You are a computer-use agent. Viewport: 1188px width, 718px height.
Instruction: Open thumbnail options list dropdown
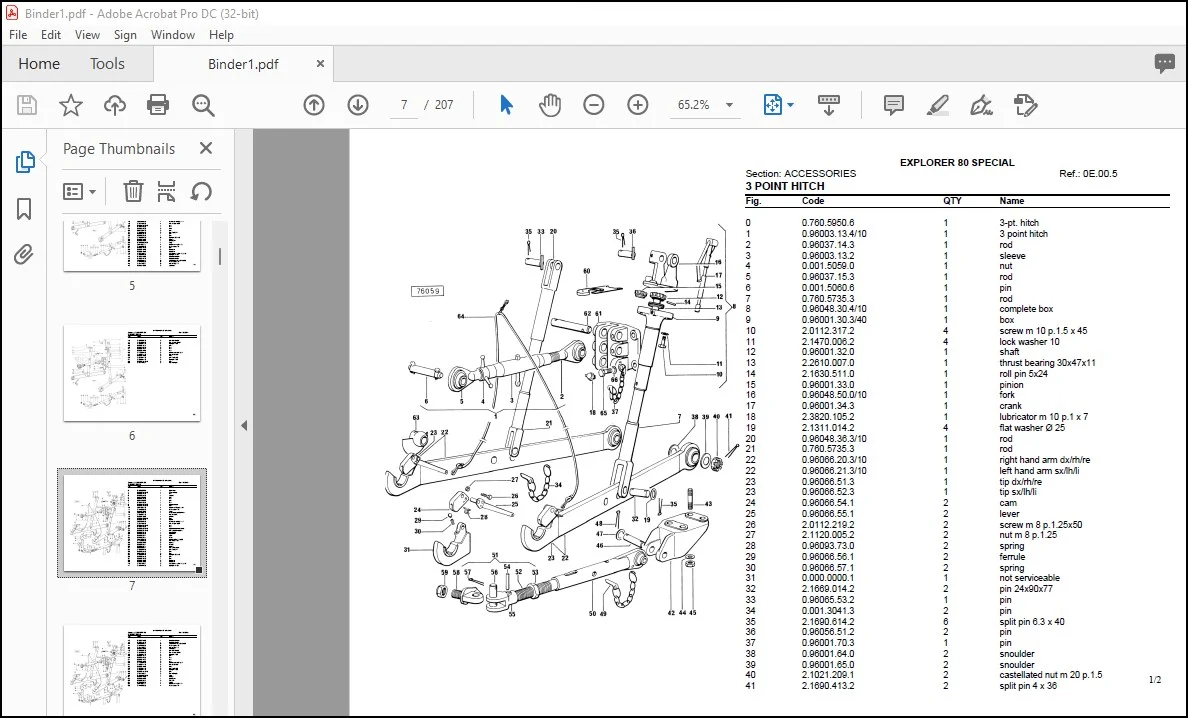80,192
